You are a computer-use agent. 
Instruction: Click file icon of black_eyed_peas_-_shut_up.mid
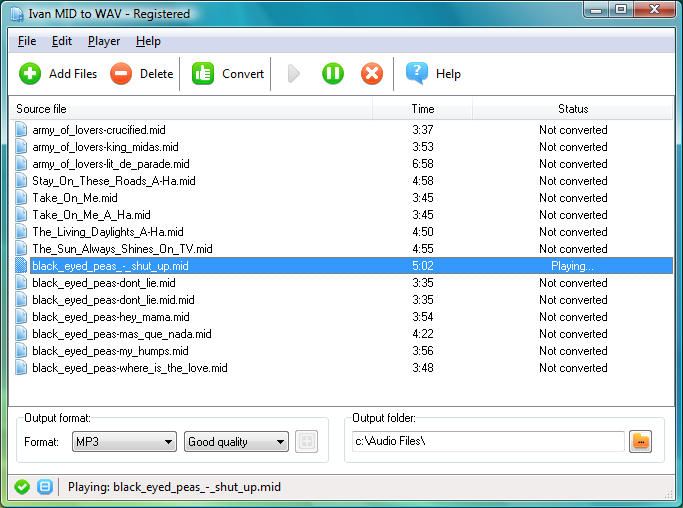click(21, 266)
